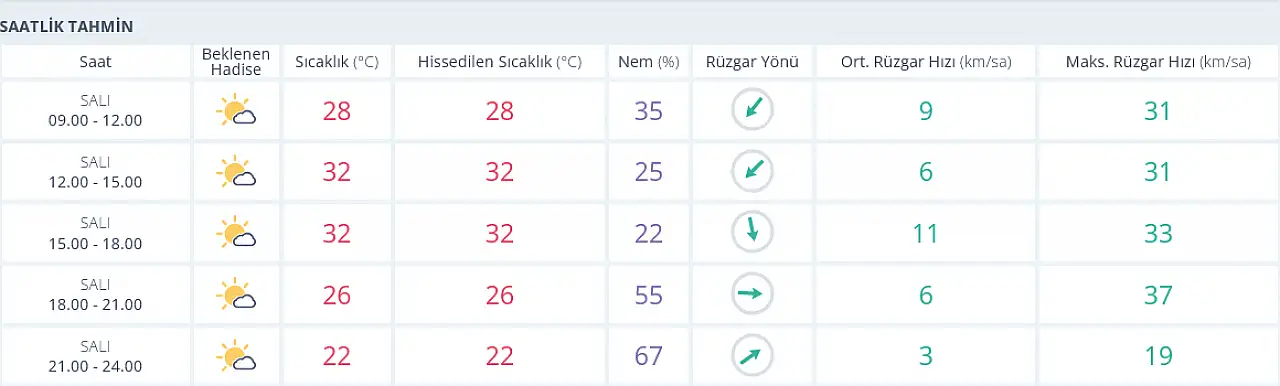Select the Rüzgar Yönü column header
1280x386 pixels.
[x=752, y=62]
